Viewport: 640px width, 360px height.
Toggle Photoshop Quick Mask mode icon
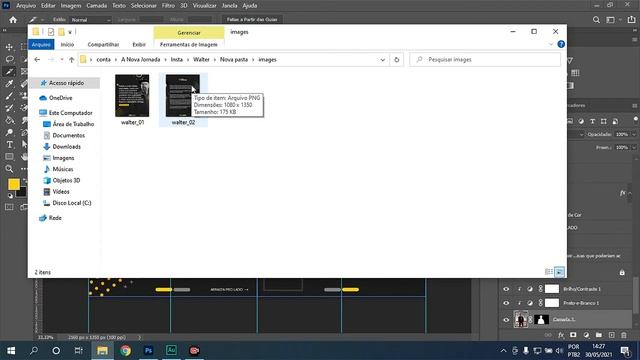9,207
